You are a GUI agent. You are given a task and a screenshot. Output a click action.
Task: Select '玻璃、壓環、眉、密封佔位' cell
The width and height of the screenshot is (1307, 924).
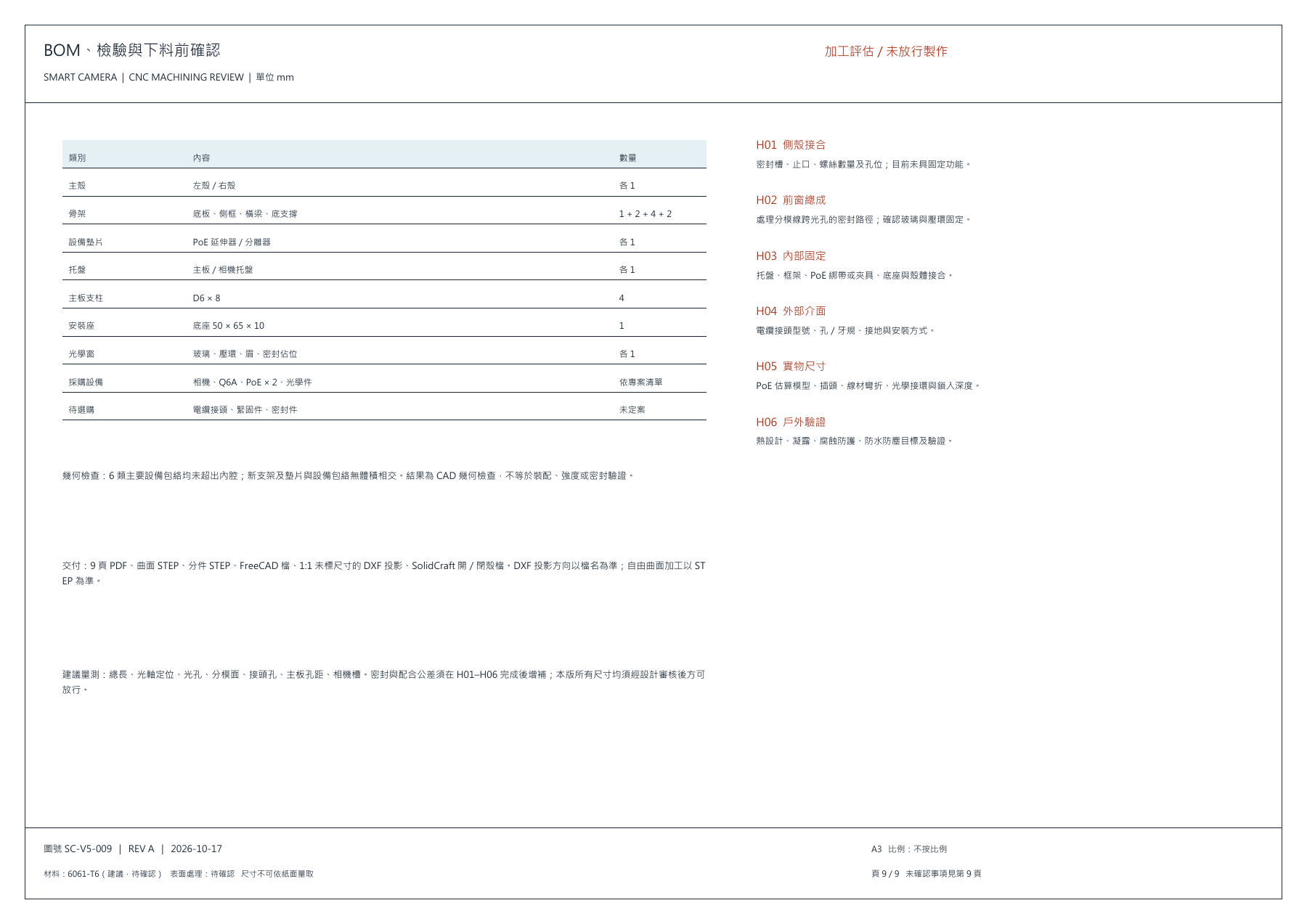point(245,353)
